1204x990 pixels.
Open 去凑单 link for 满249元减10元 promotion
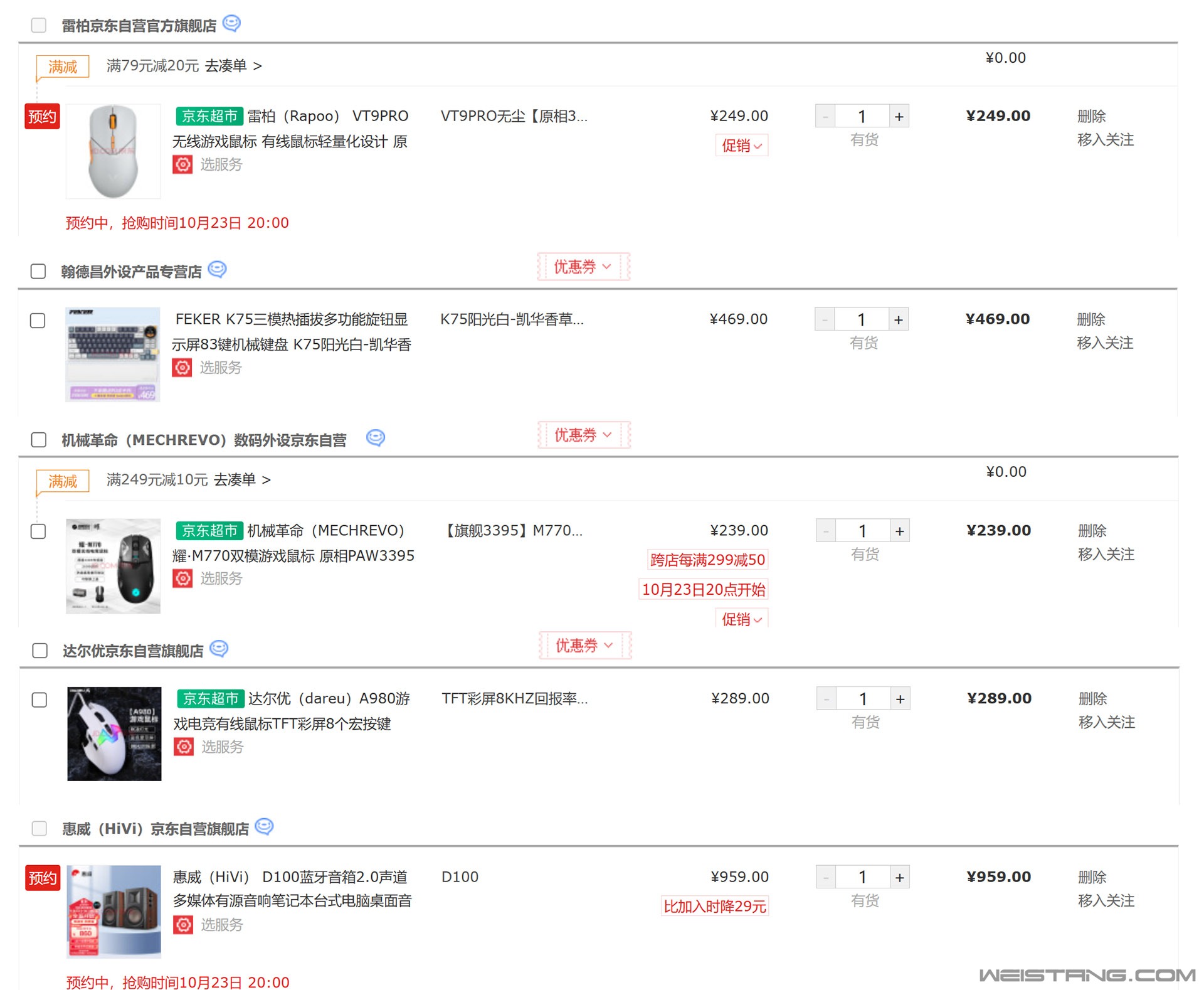coord(241,480)
